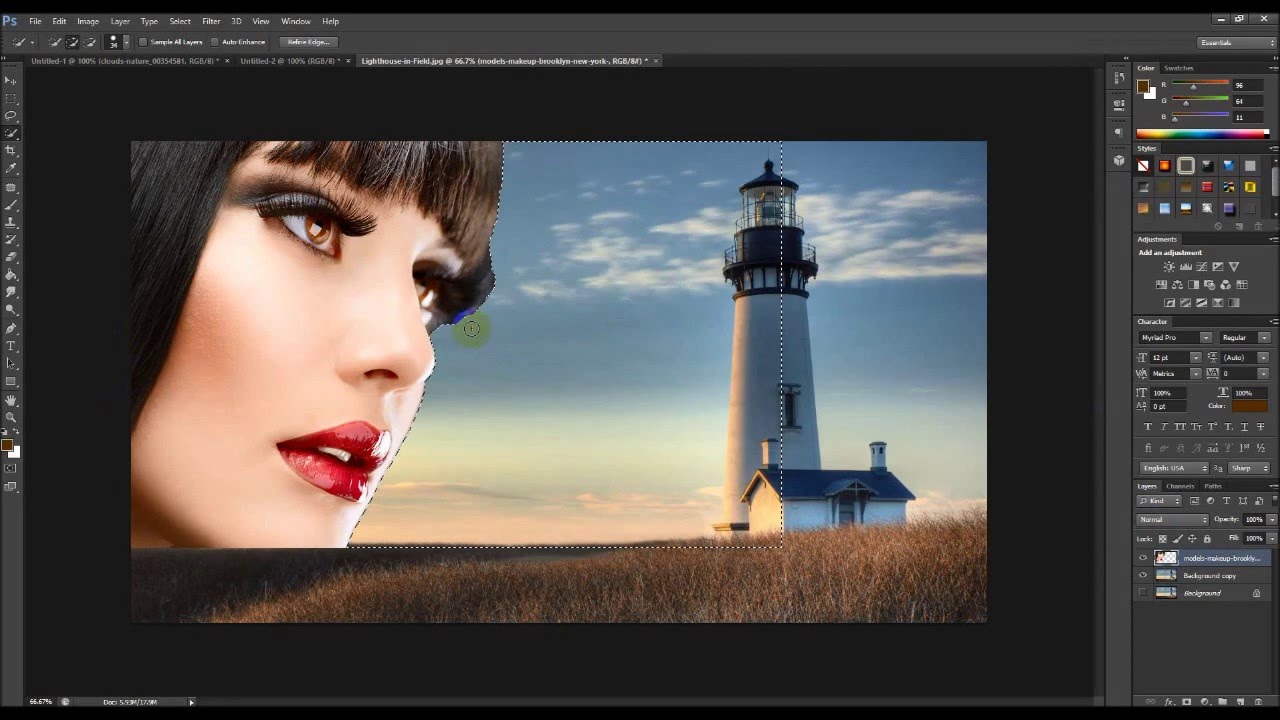The width and height of the screenshot is (1280, 720).
Task: Select the Horizontal Type tool
Action: tap(11, 345)
